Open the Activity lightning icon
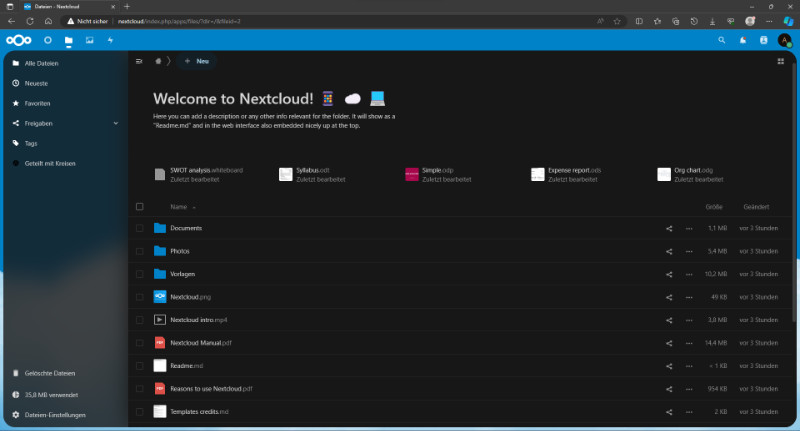Viewport: 800px width, 431px height. click(110, 40)
